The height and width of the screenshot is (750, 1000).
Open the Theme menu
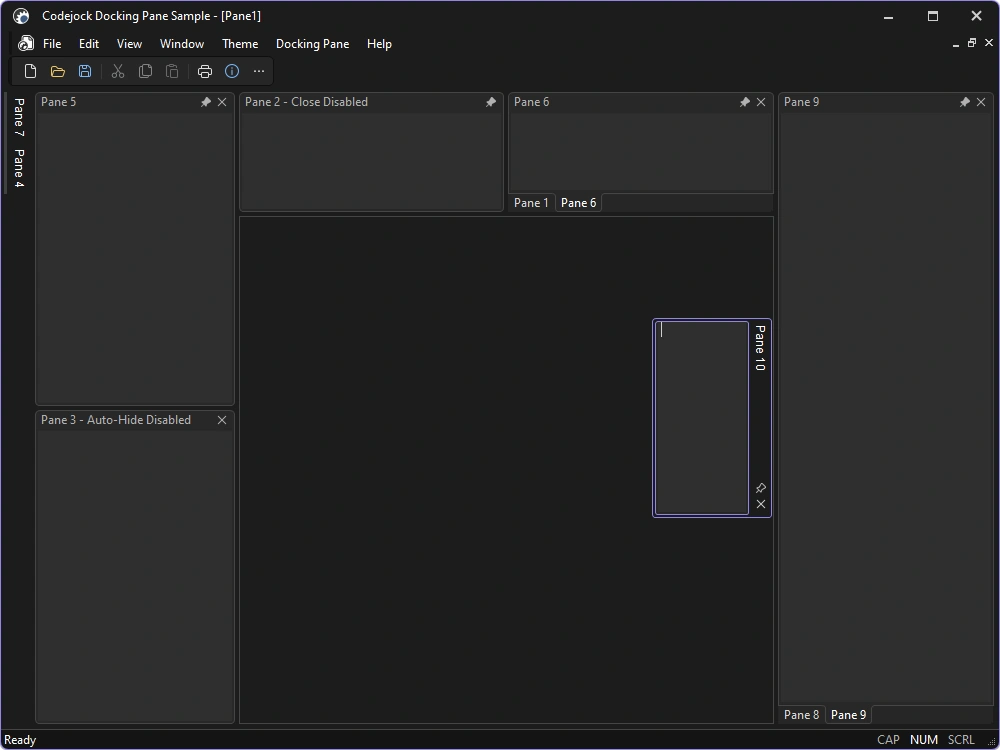pos(240,44)
